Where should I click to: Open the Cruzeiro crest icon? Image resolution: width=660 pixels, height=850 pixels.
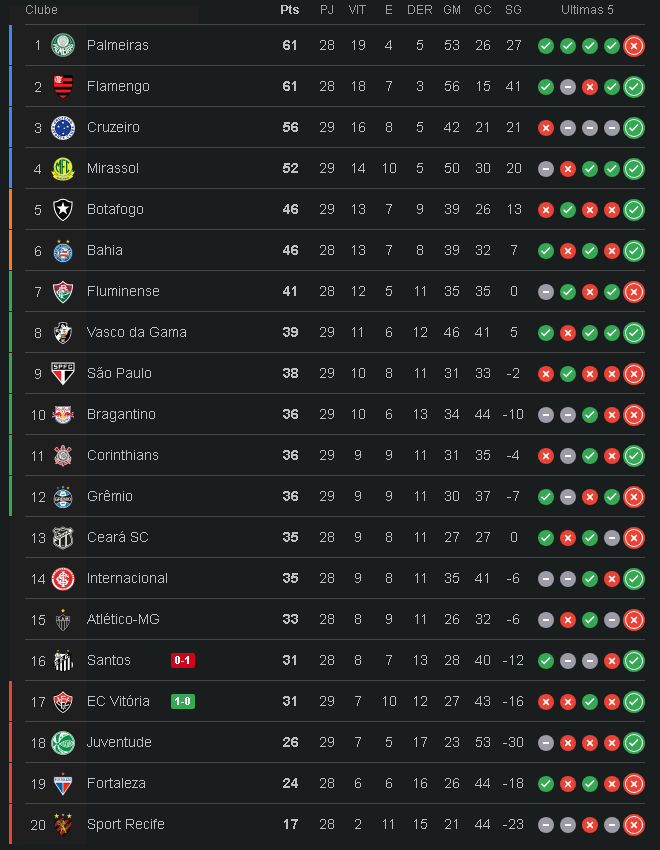point(63,127)
